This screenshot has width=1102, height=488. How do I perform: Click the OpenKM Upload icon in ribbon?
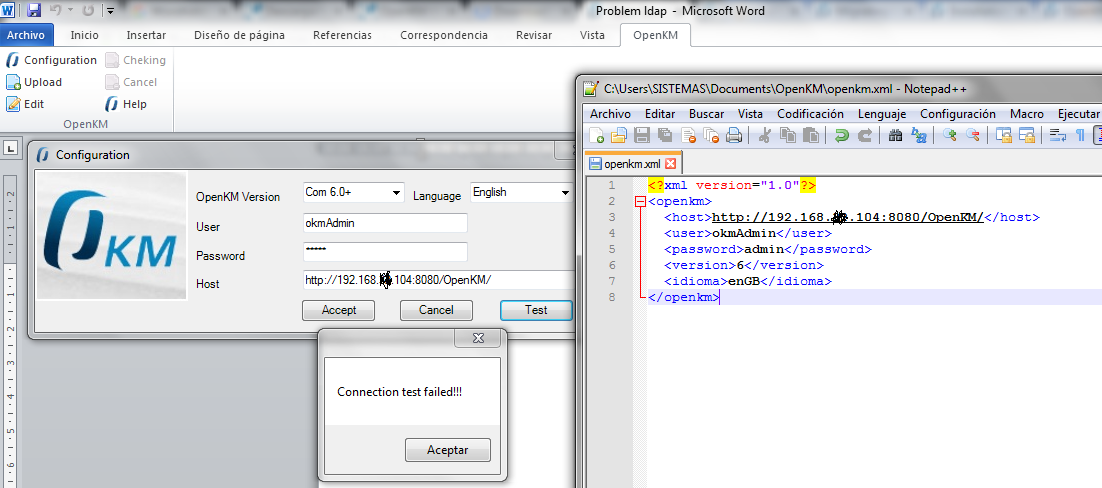pos(13,82)
